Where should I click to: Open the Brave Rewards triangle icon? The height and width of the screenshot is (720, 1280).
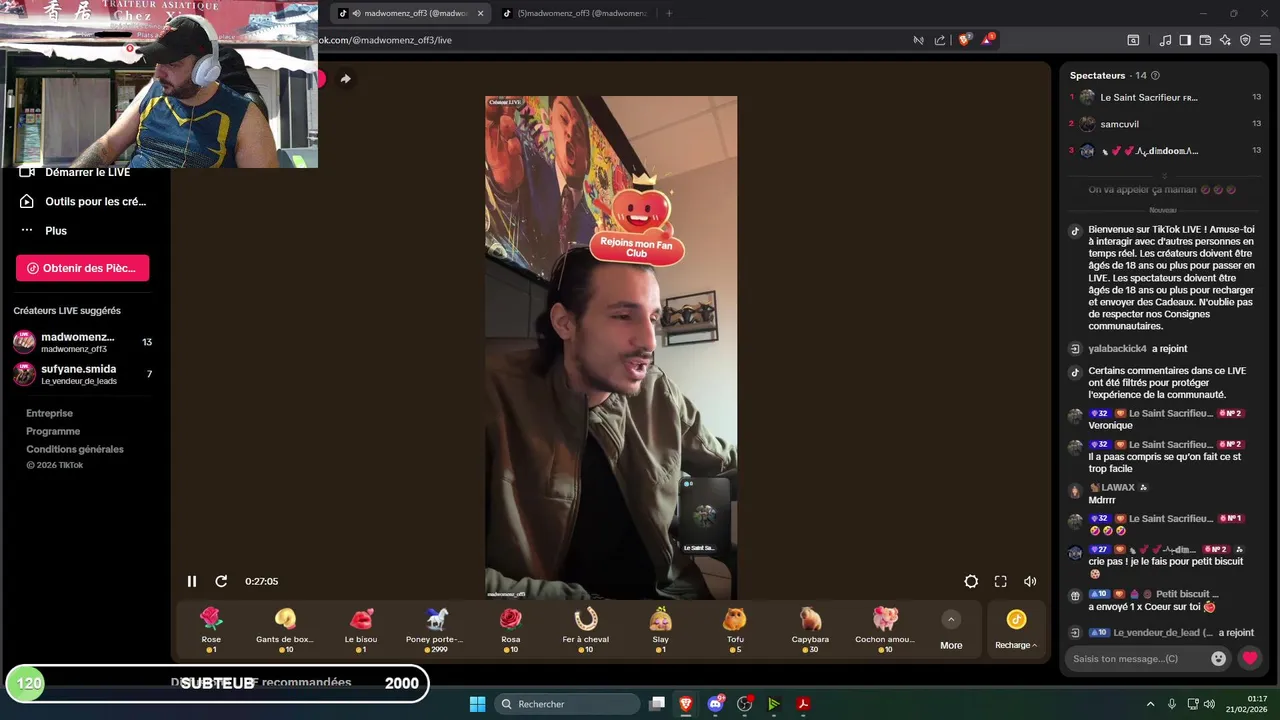pos(988,40)
